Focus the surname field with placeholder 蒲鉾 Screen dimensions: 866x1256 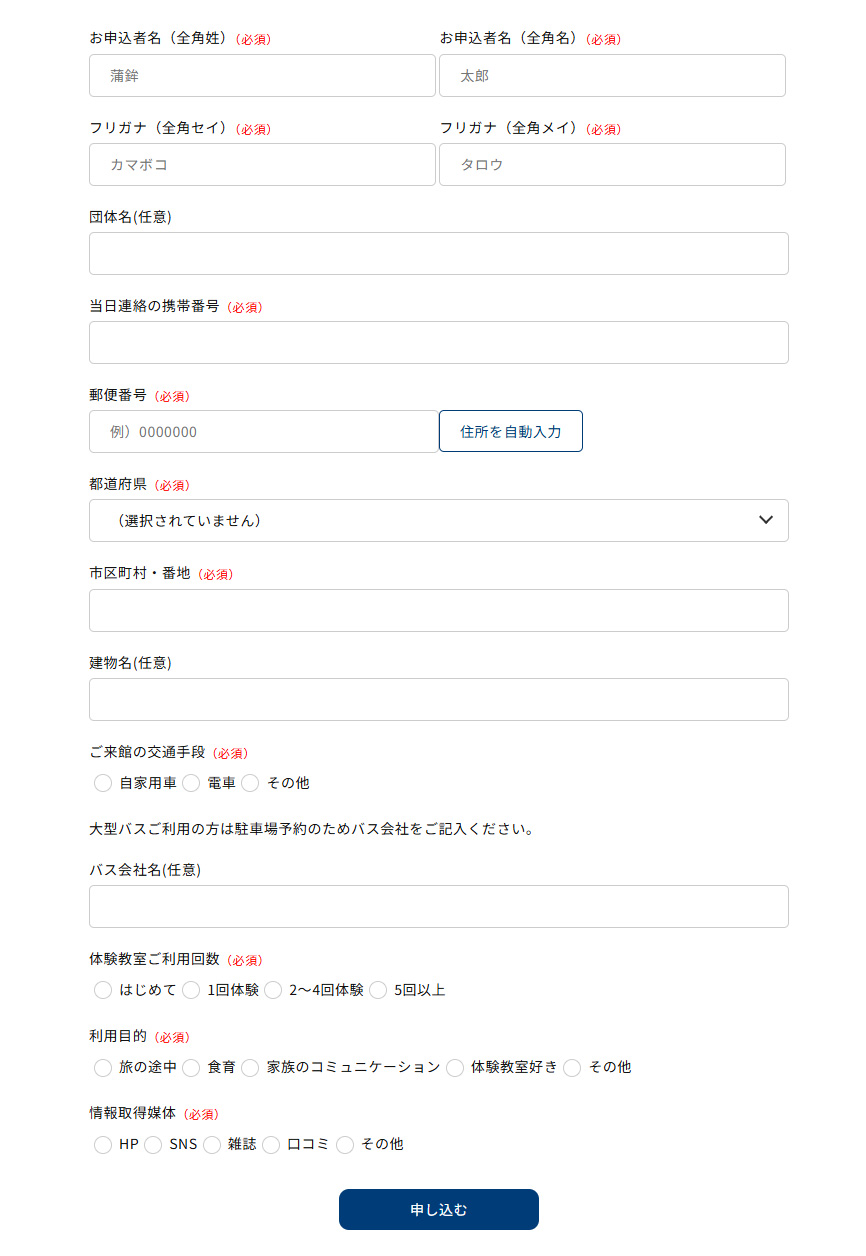[x=262, y=75]
